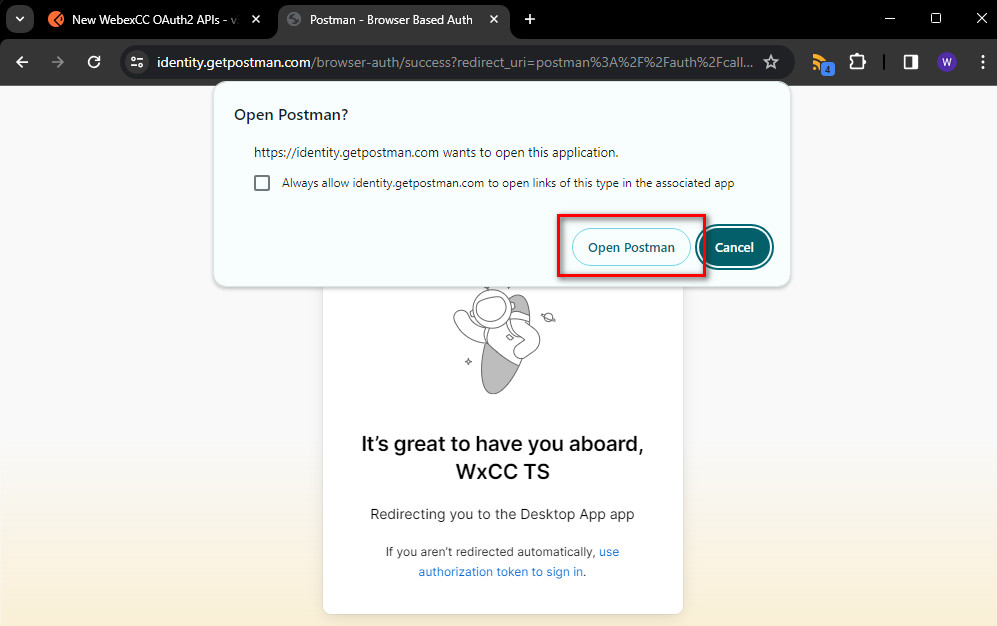Open a new browser tab
Screen dimensions: 997x626
[x=530, y=20]
